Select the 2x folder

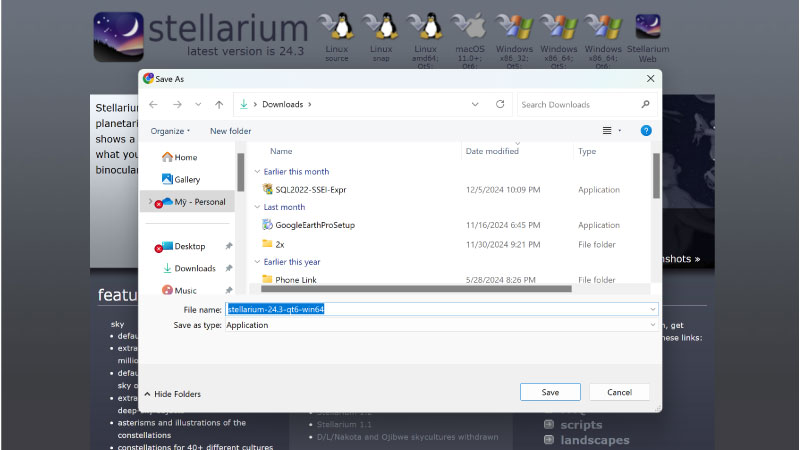280,244
